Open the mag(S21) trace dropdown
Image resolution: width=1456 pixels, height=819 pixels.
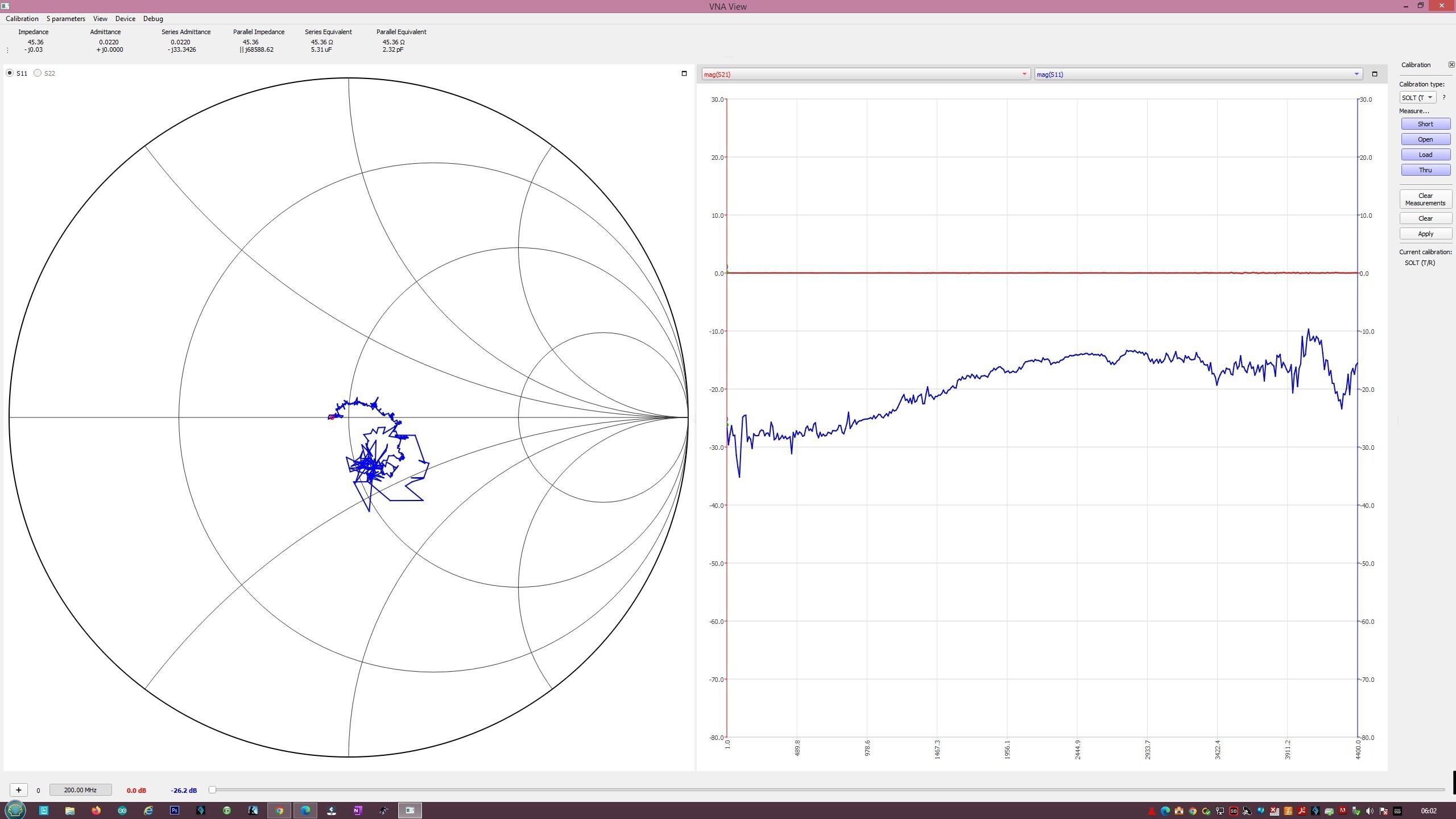(x=866, y=75)
